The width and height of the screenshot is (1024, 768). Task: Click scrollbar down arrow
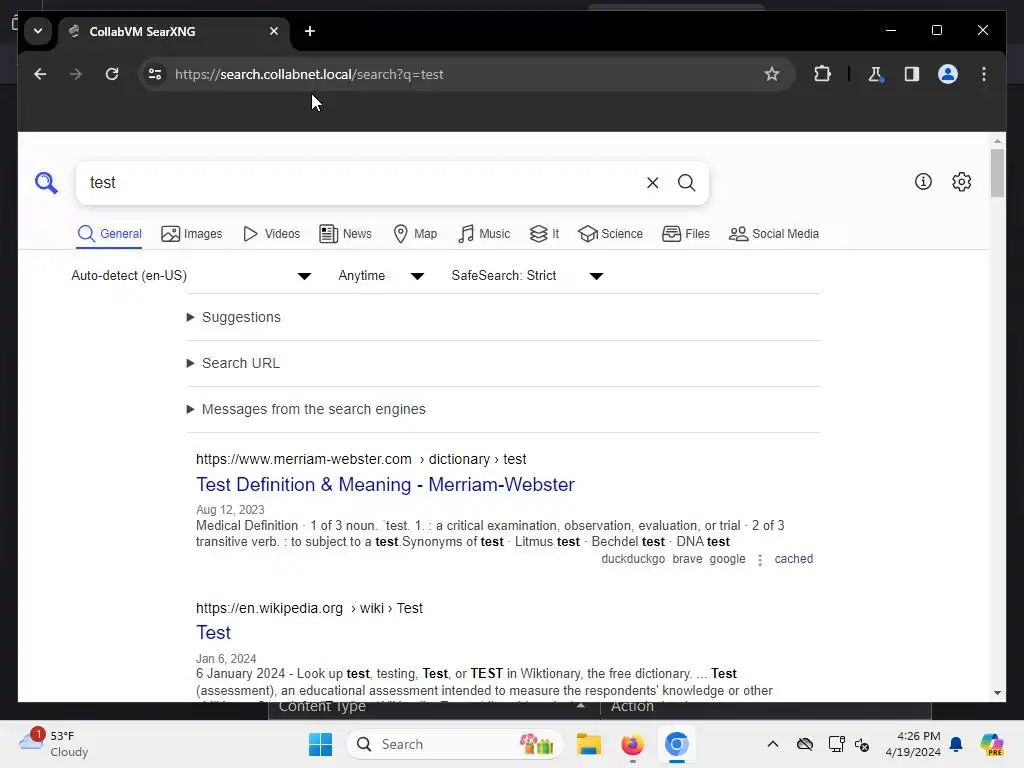coord(997,693)
